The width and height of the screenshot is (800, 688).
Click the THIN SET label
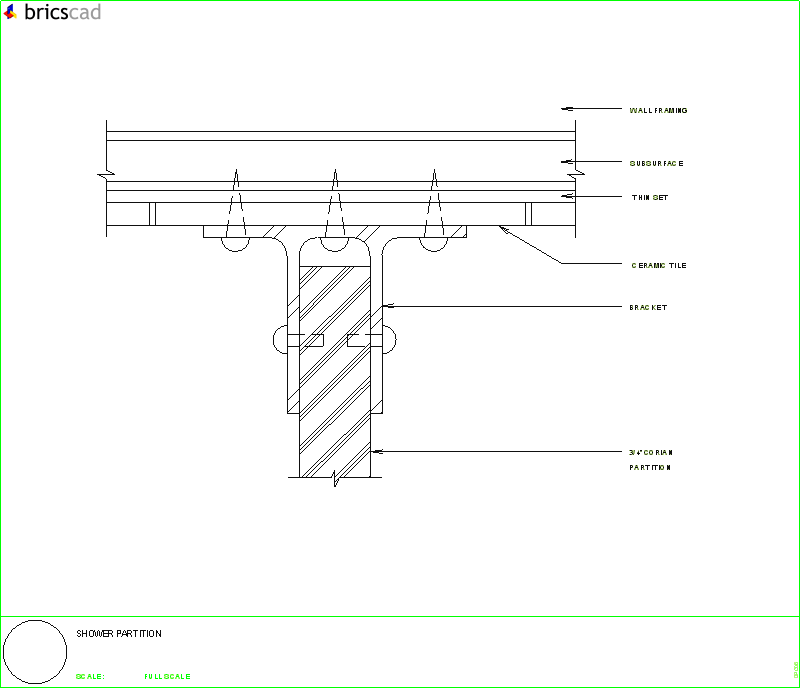649,197
